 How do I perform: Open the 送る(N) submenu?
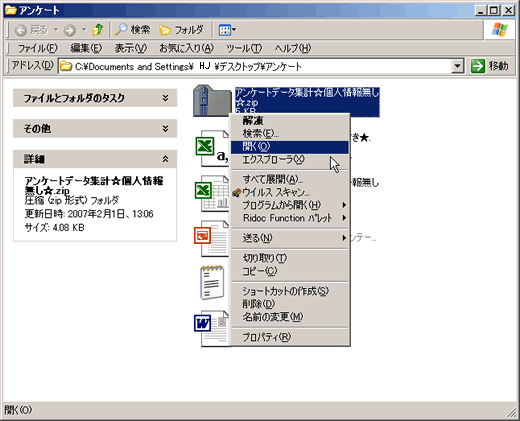click(x=290, y=238)
